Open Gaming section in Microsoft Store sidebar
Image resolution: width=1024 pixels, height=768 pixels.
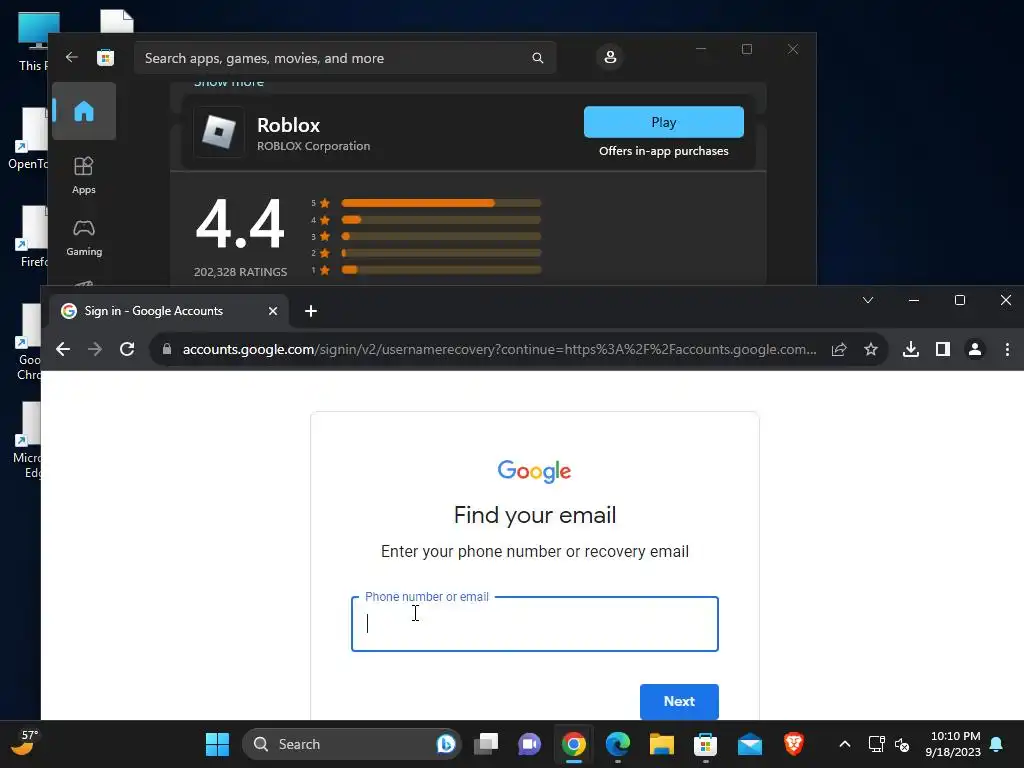click(84, 238)
